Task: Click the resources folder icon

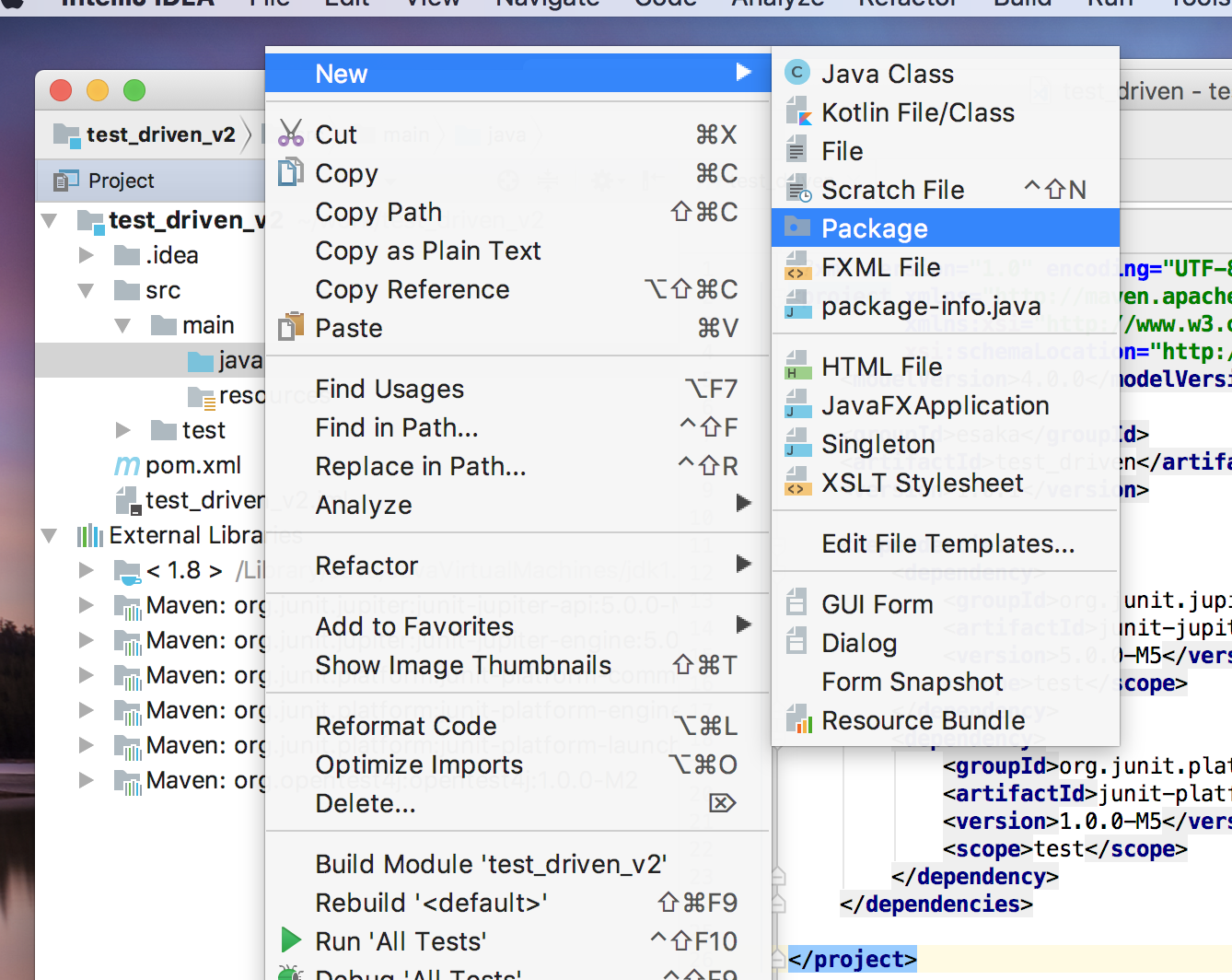Action: click(202, 396)
